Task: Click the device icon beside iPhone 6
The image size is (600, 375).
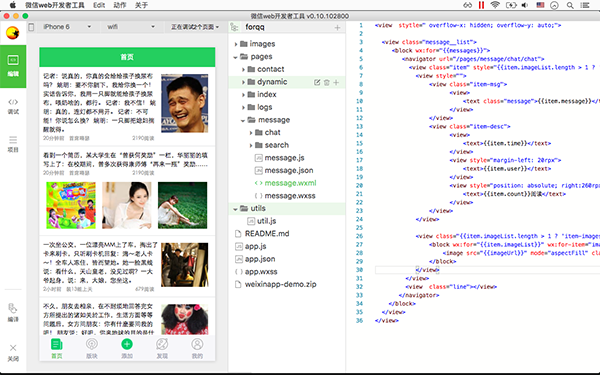Action: (31, 27)
